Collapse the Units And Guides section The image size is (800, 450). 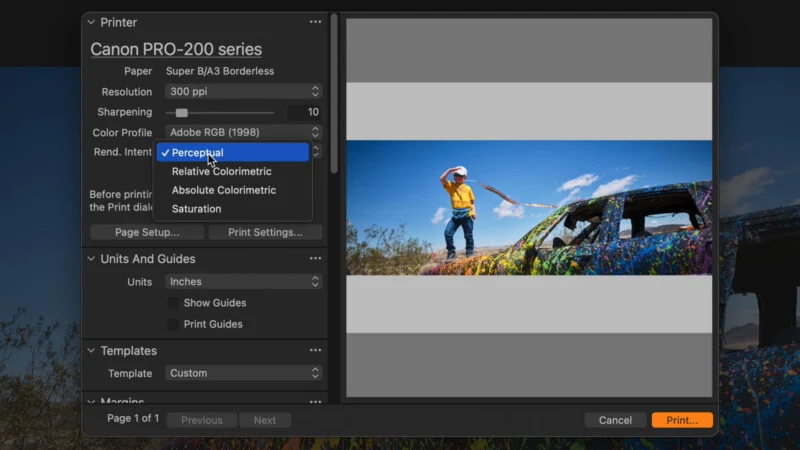click(91, 259)
